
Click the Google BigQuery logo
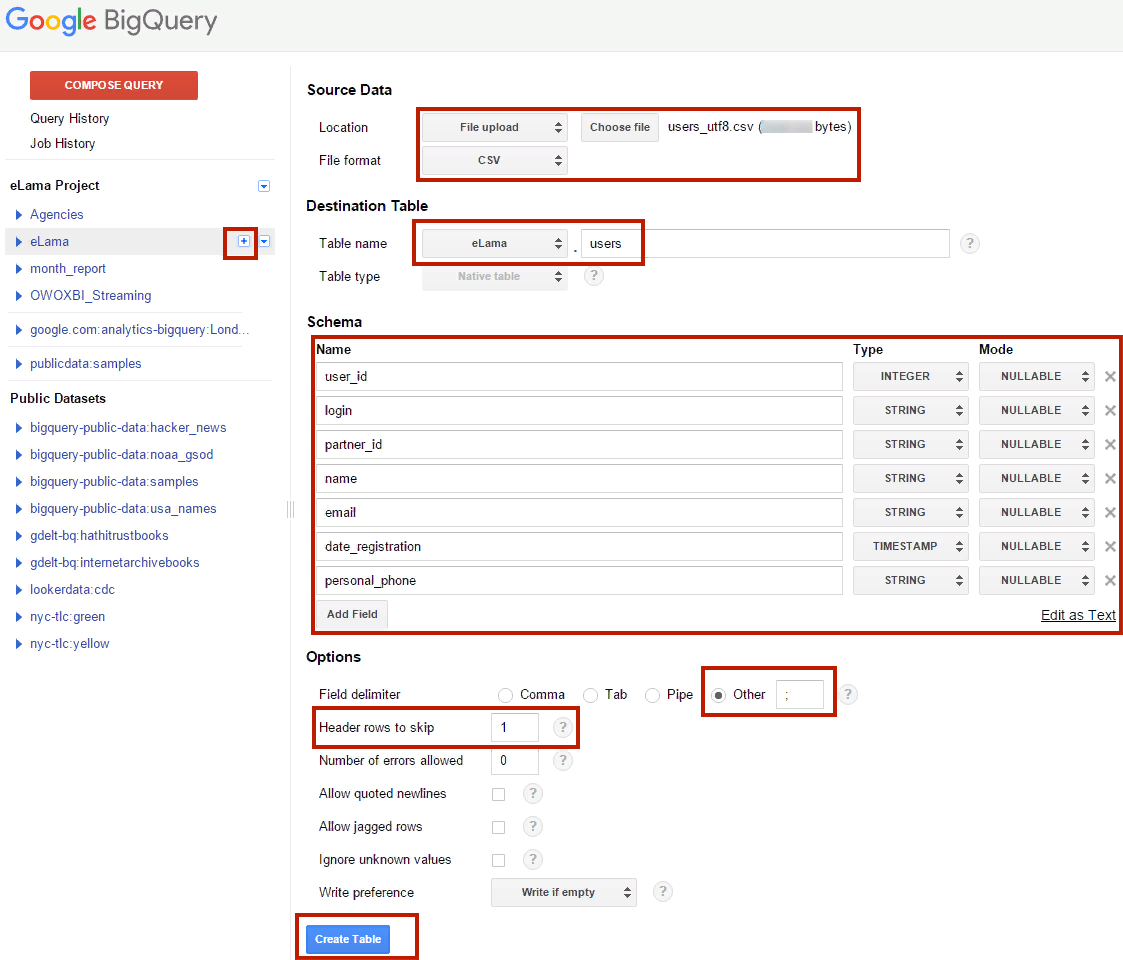[111, 21]
